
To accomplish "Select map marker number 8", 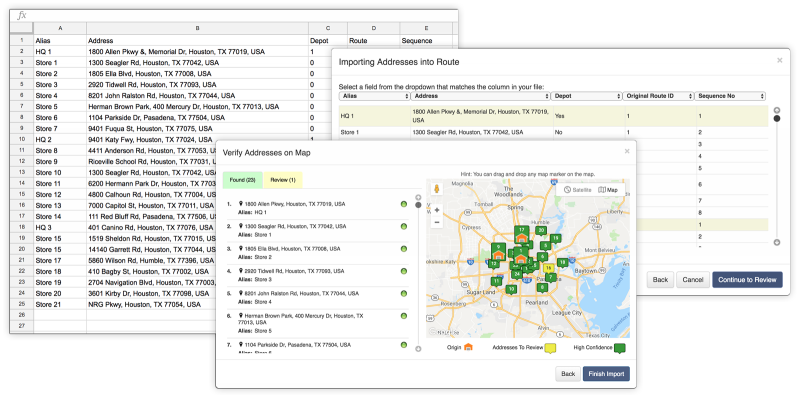I will 542,287.
